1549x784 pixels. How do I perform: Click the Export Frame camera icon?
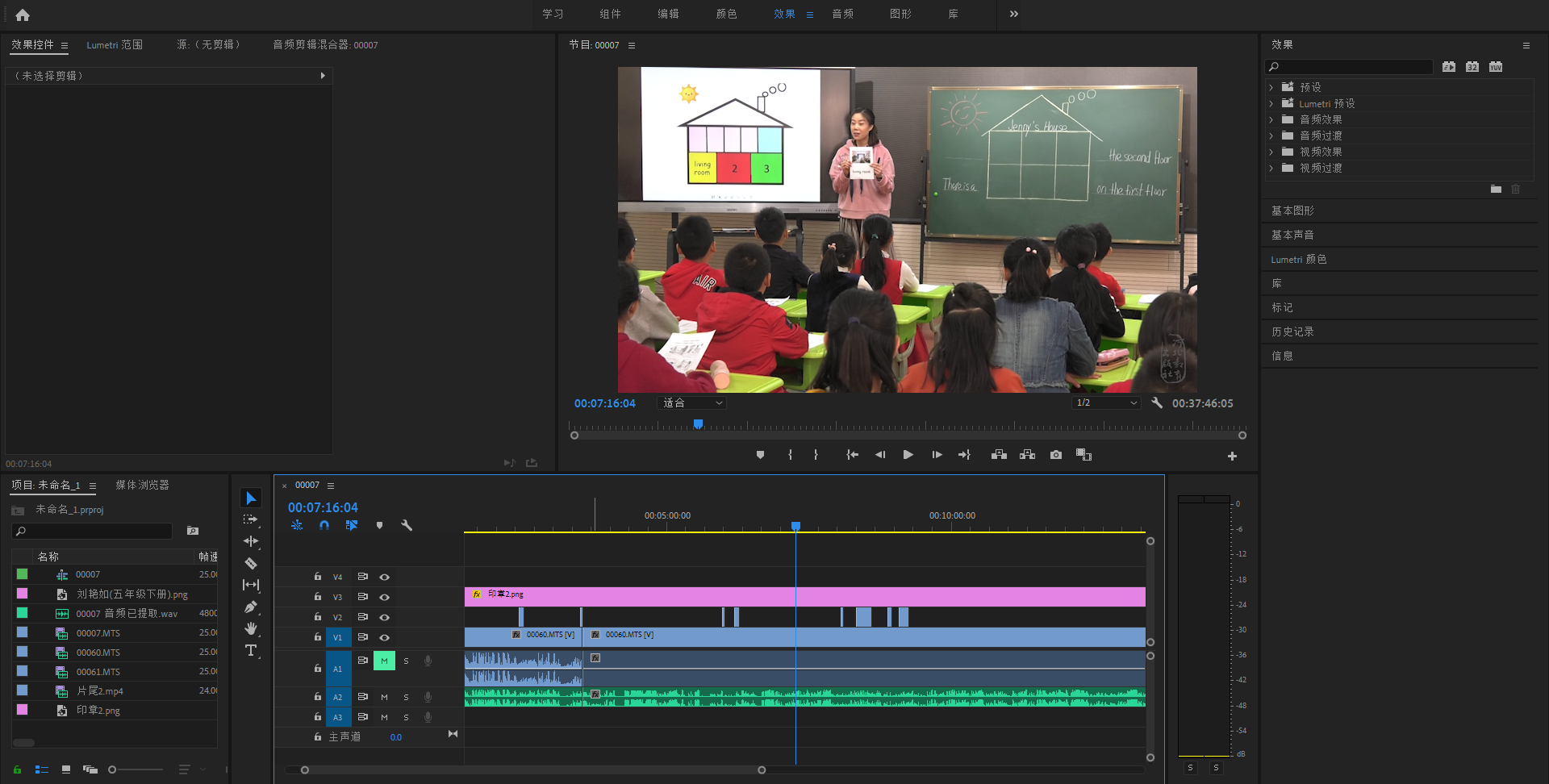pos(1056,455)
